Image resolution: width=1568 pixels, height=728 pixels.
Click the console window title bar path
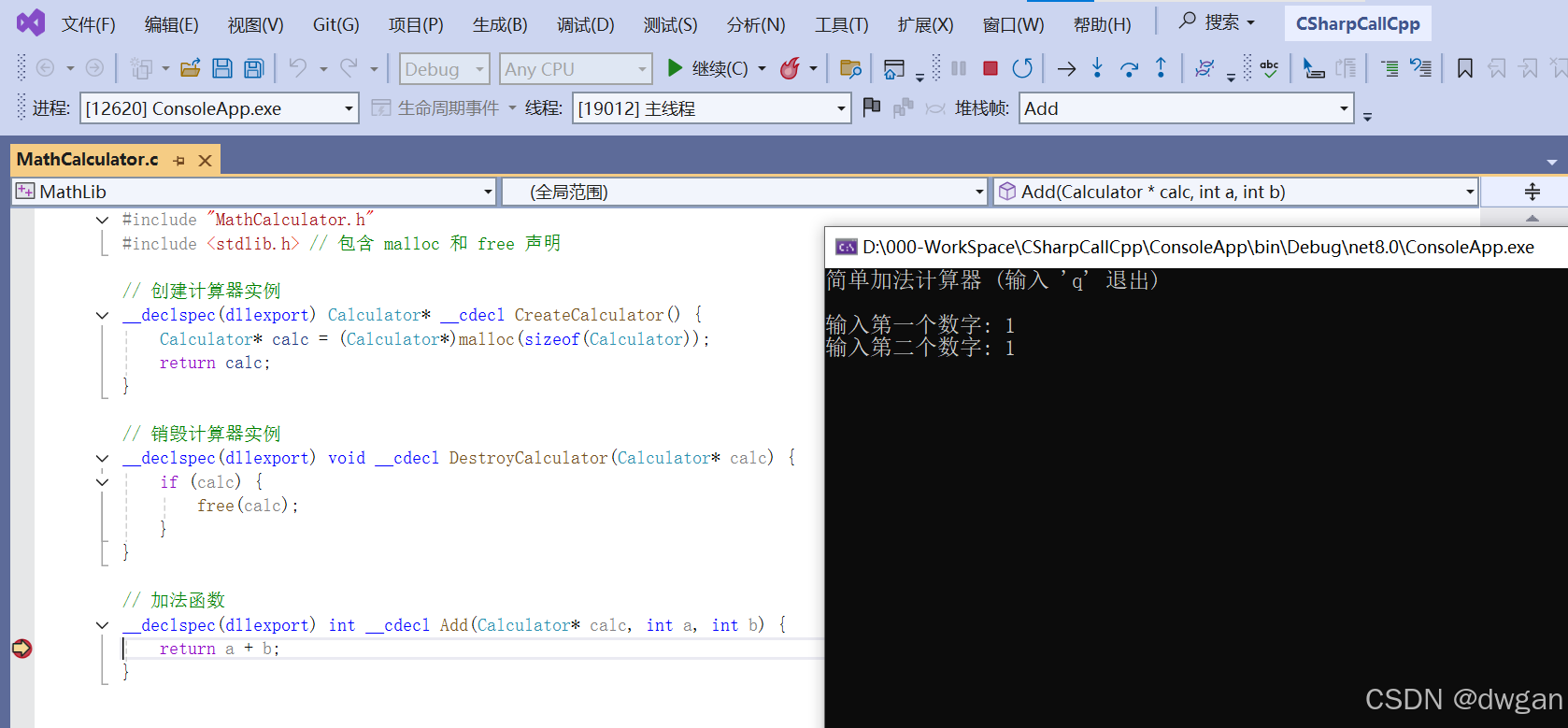pyautogui.click(x=1198, y=247)
